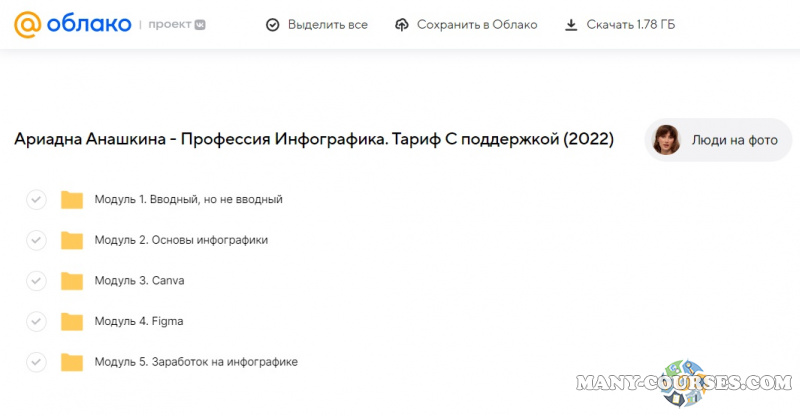
Task: Tick checkbox for Модуль 1. Вводный
Action: pyautogui.click(x=36, y=199)
